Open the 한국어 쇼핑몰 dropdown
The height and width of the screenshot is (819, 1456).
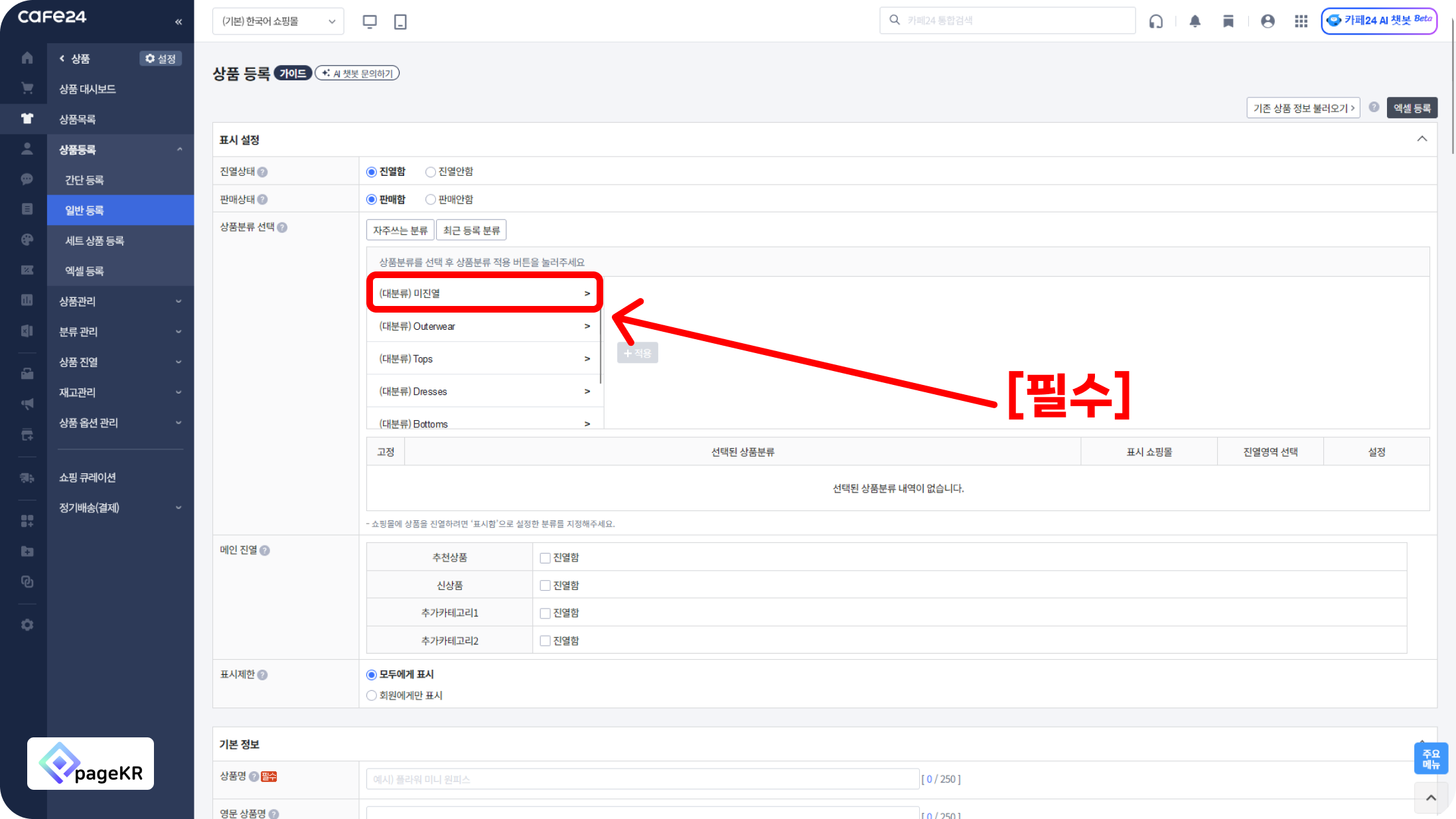[278, 21]
